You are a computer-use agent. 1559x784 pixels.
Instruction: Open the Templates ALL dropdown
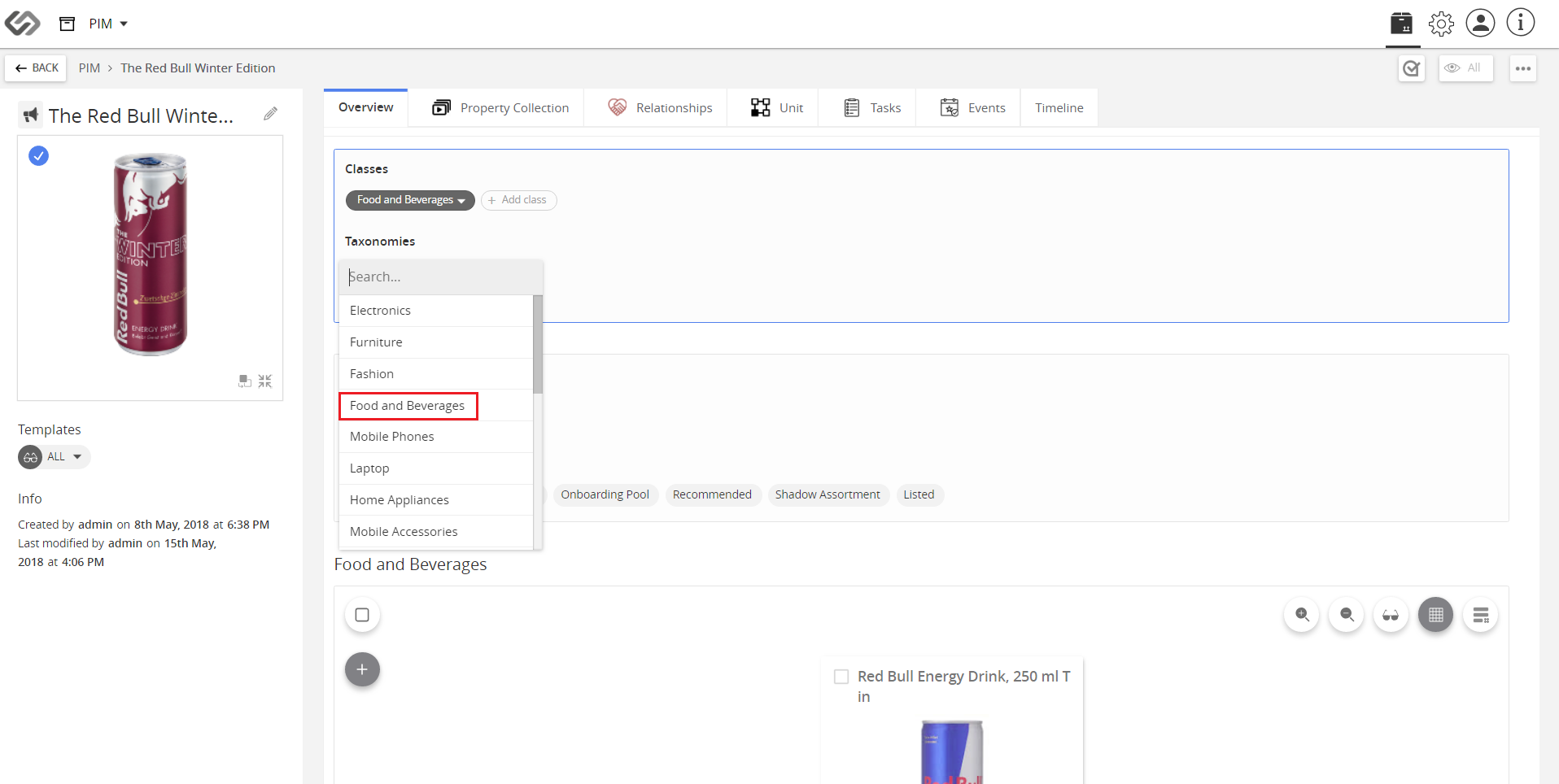(64, 457)
